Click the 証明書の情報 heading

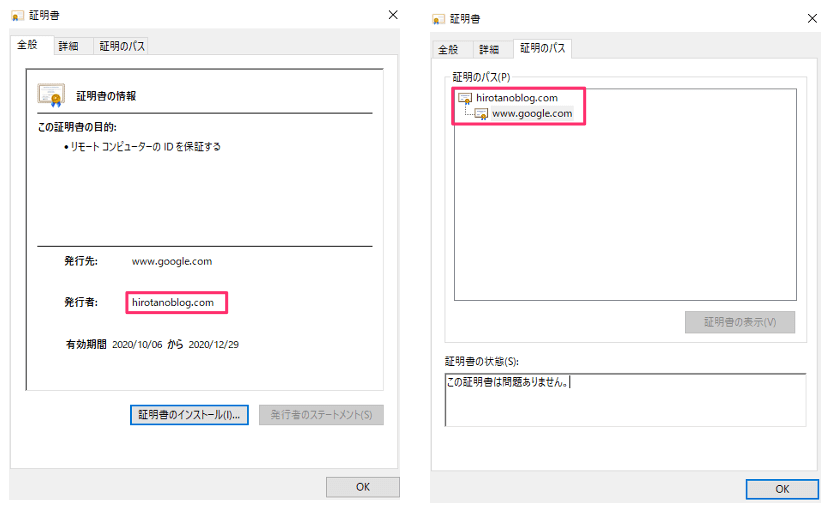(x=106, y=96)
